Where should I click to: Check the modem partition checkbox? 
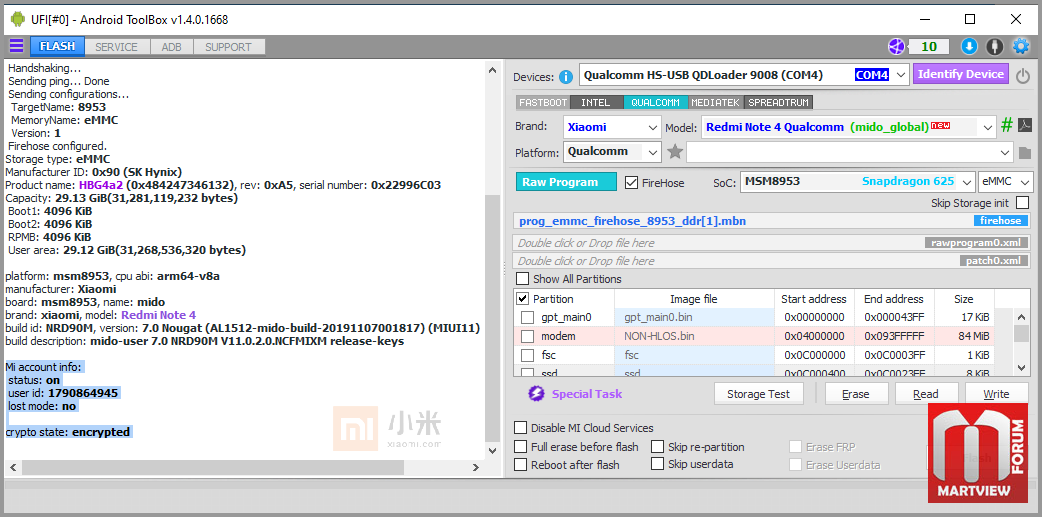527,336
